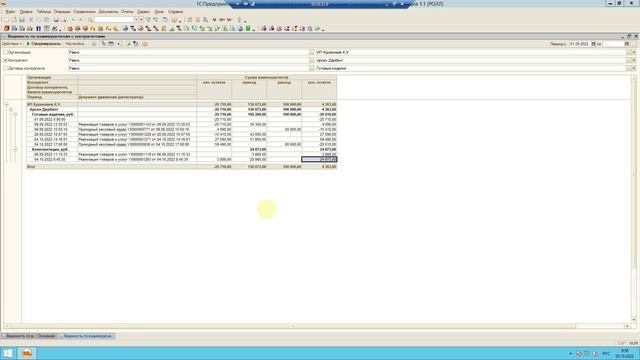Open the Файл menu
The height and width of the screenshot is (360, 640).
pyautogui.click(x=10, y=12)
